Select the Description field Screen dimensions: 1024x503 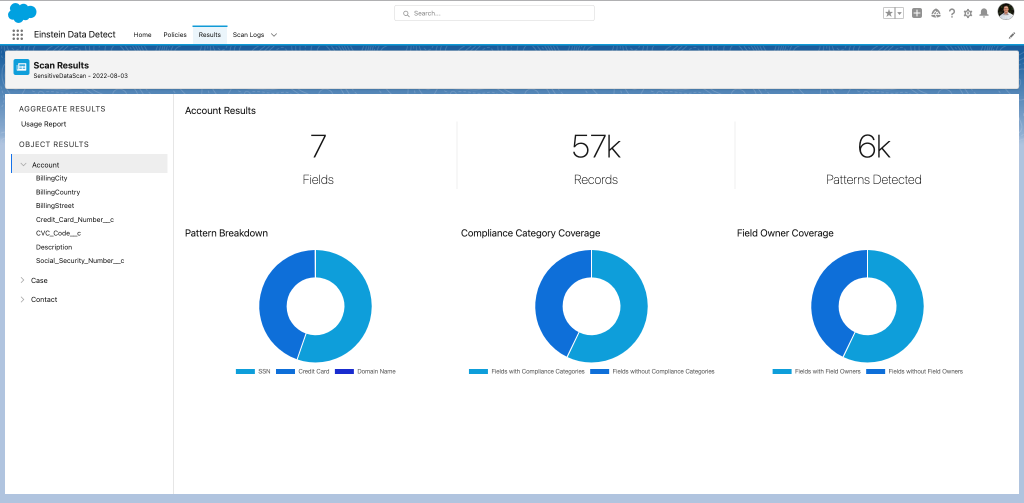tap(54, 247)
